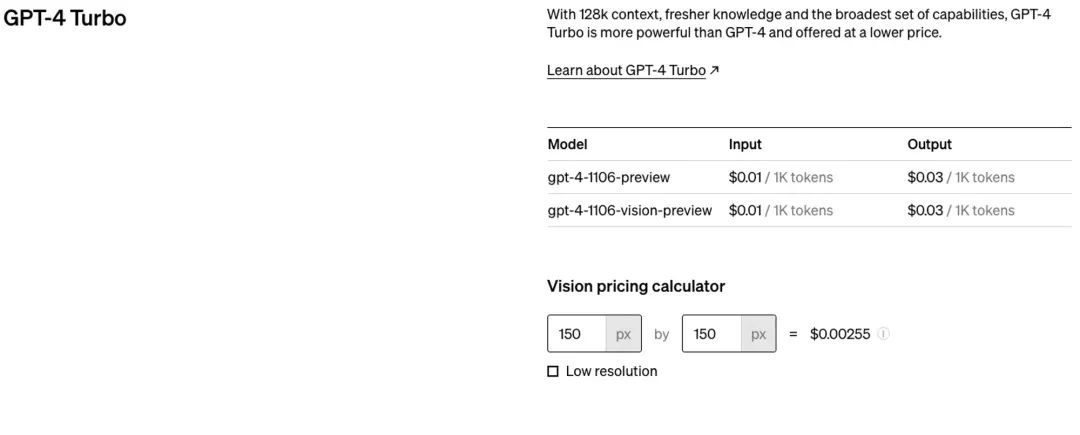
Task: Click the Input column header
Action: click(x=745, y=144)
